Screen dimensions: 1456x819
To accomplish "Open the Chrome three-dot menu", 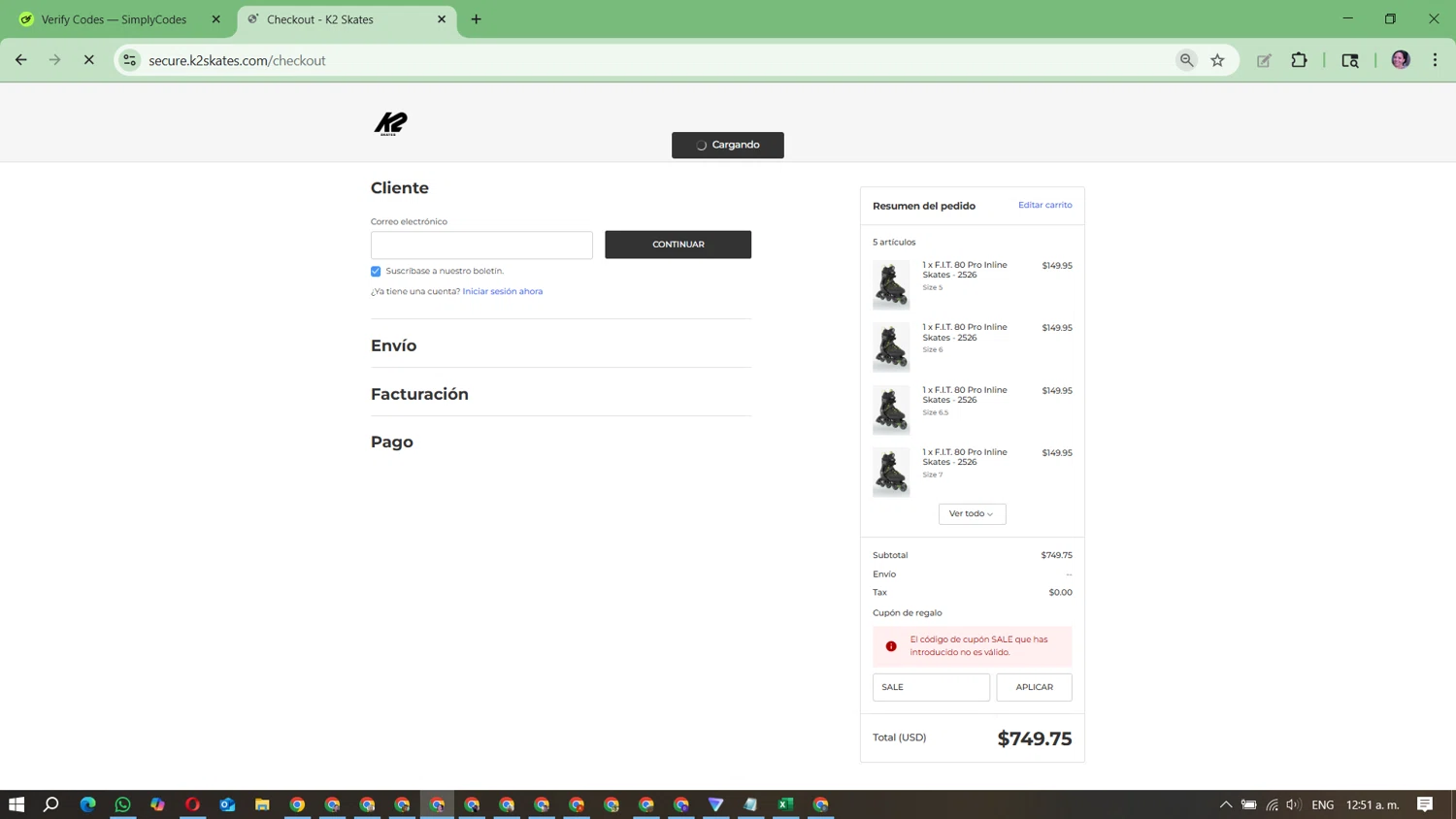I will [x=1435, y=60].
